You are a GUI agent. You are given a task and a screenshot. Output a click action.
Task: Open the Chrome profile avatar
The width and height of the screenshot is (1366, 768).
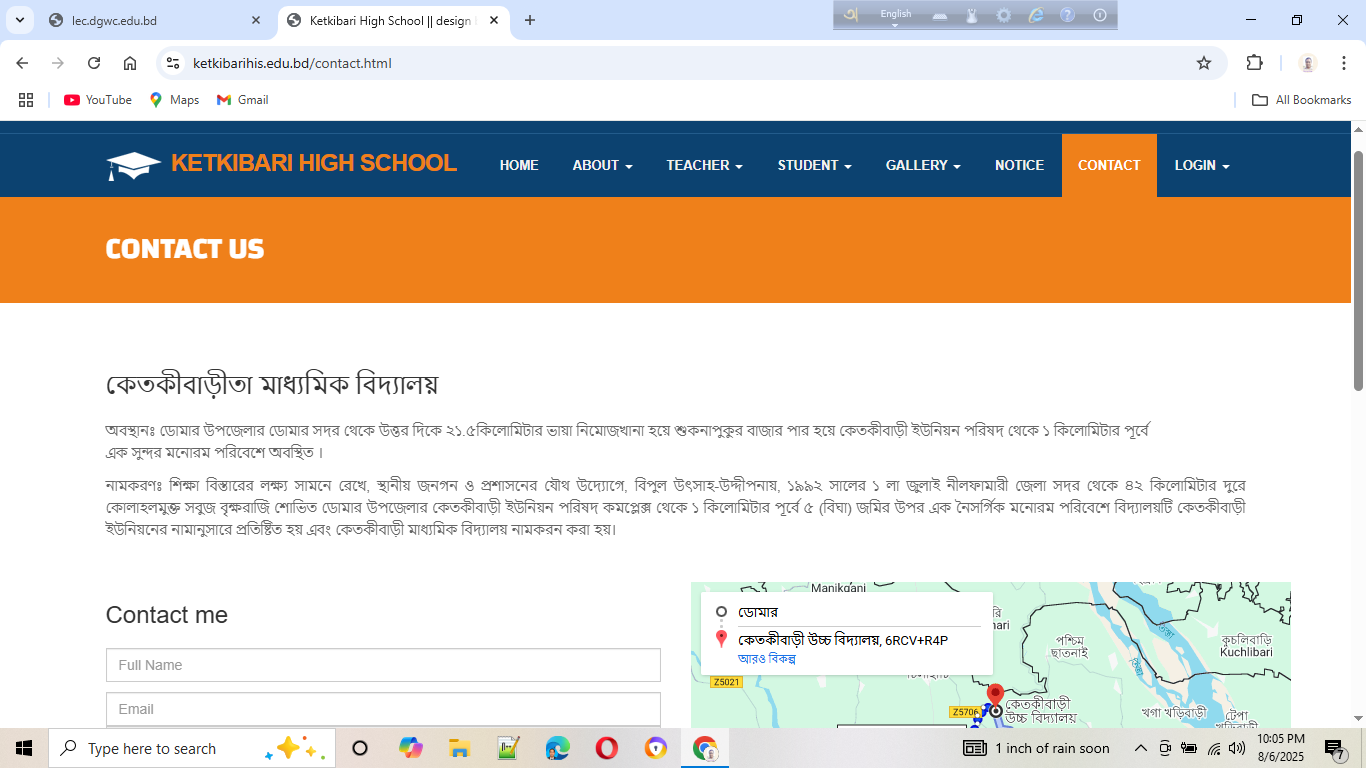tap(1308, 63)
